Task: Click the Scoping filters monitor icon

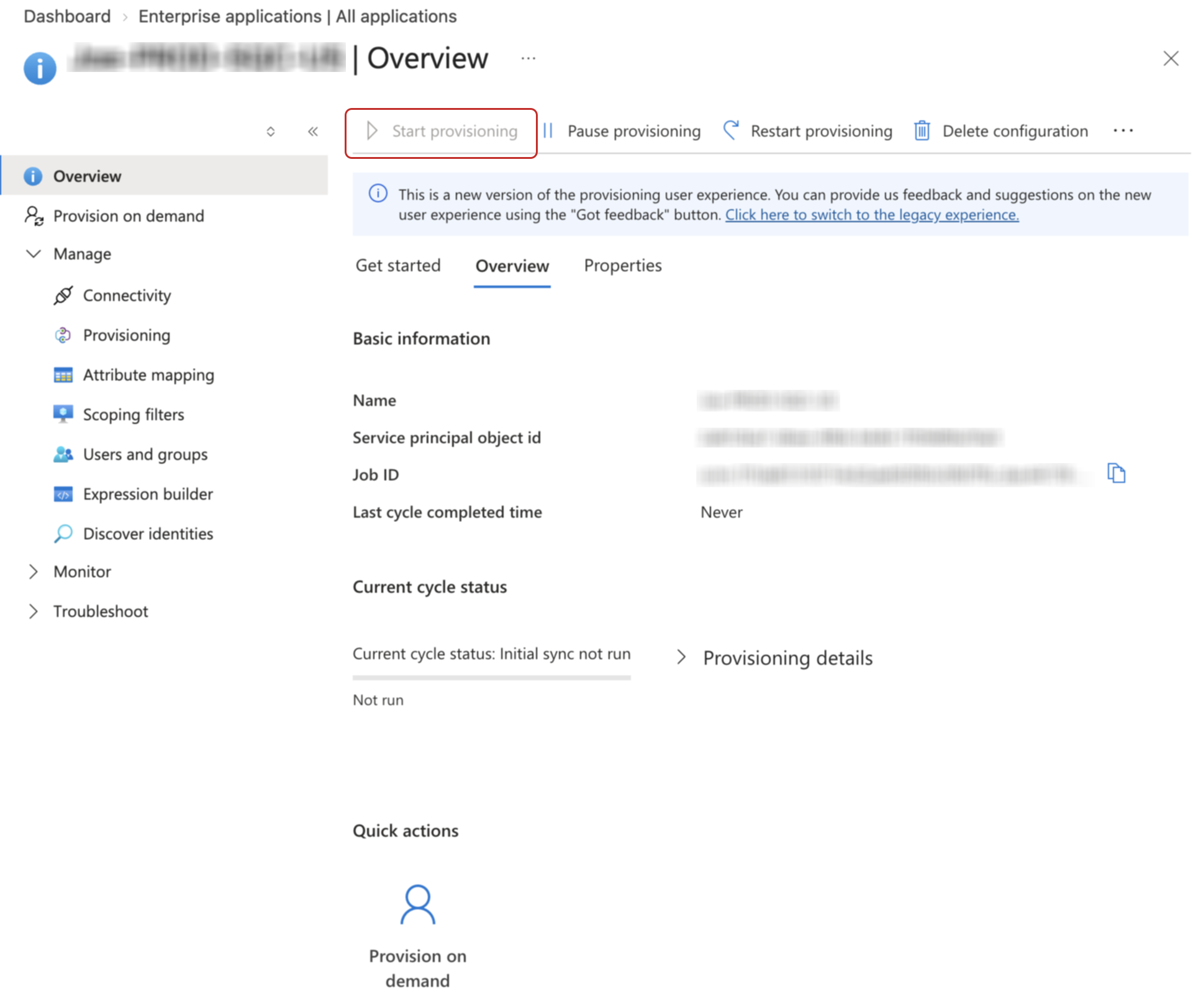Action: pos(63,414)
